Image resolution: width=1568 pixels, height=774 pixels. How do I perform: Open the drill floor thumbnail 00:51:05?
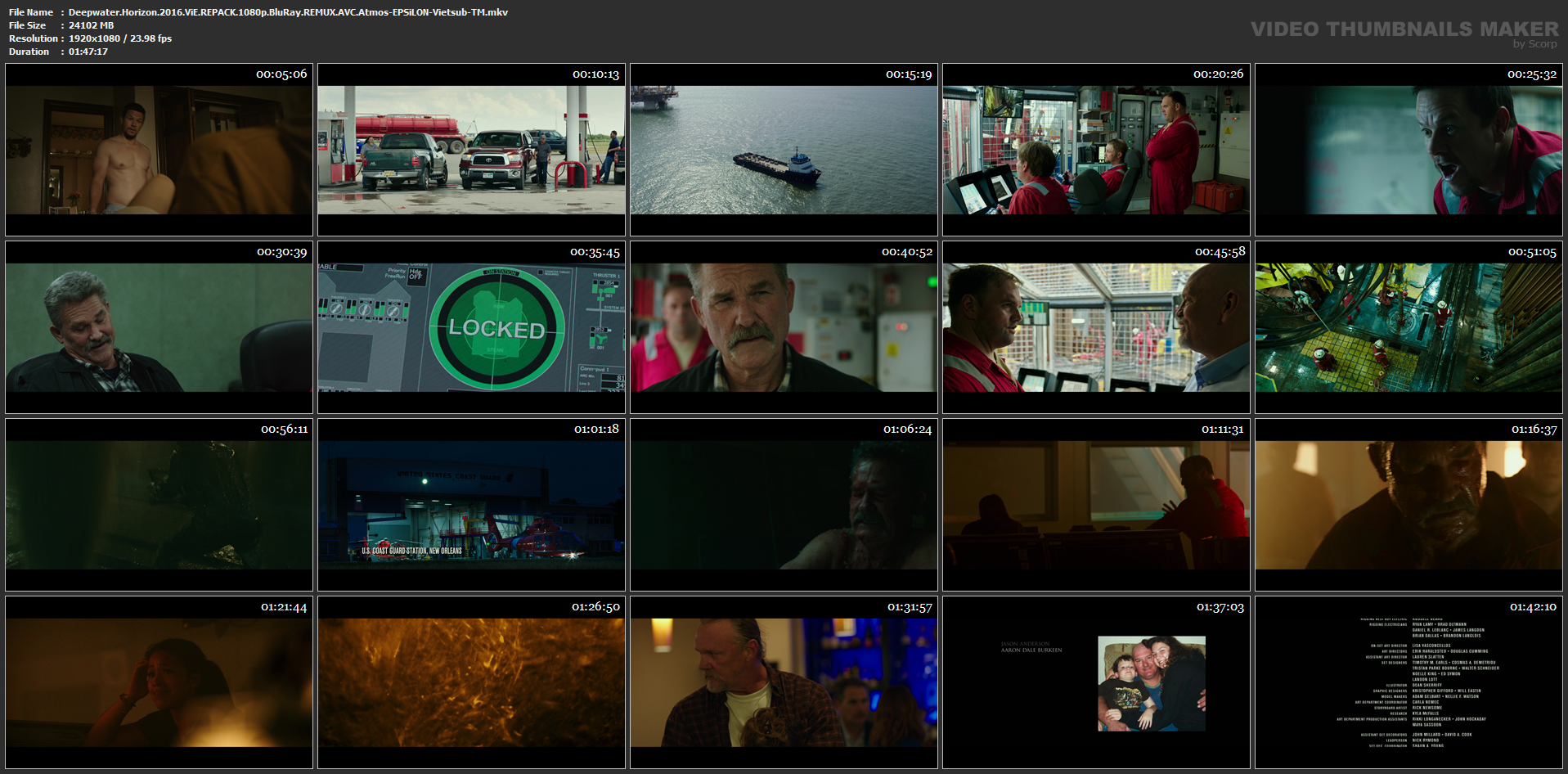tap(1409, 327)
